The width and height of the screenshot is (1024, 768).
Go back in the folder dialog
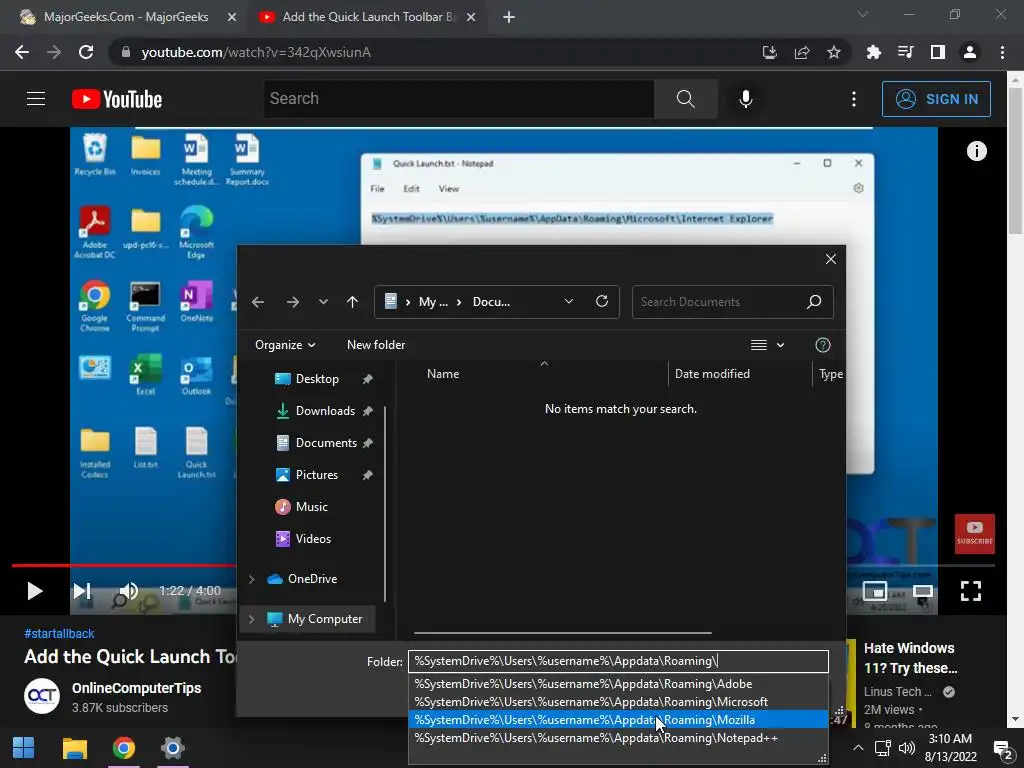tap(258, 302)
